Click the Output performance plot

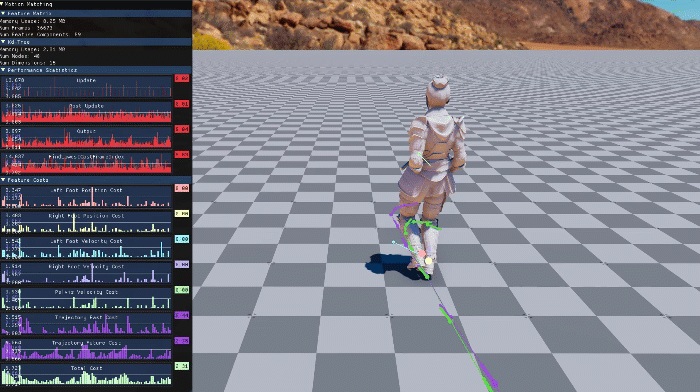click(86, 138)
